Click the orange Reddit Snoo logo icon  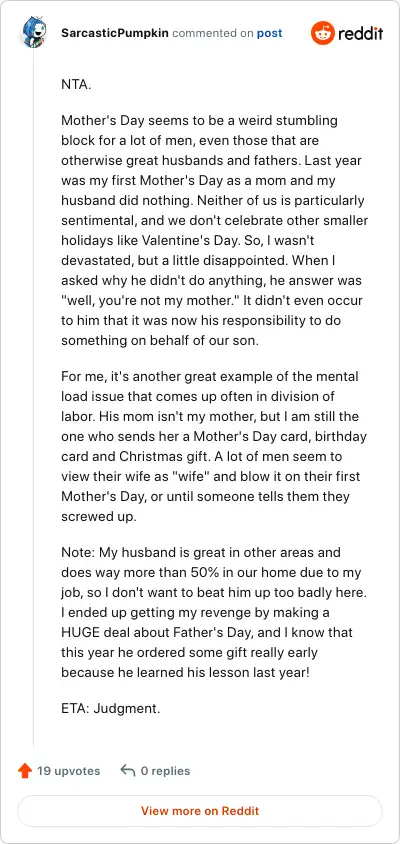pyautogui.click(x=322, y=33)
